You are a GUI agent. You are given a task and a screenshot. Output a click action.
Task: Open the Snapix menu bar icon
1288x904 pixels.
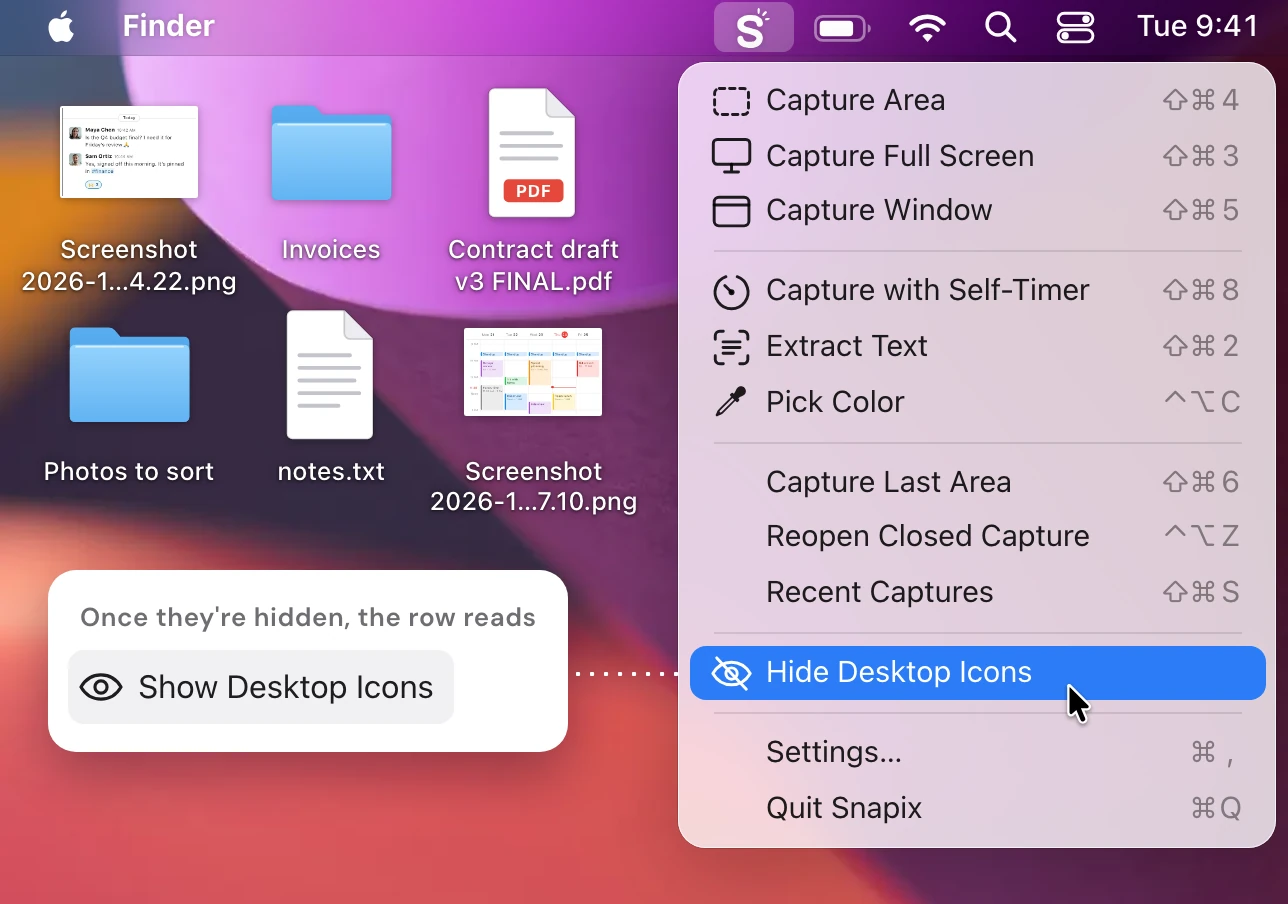click(x=753, y=27)
